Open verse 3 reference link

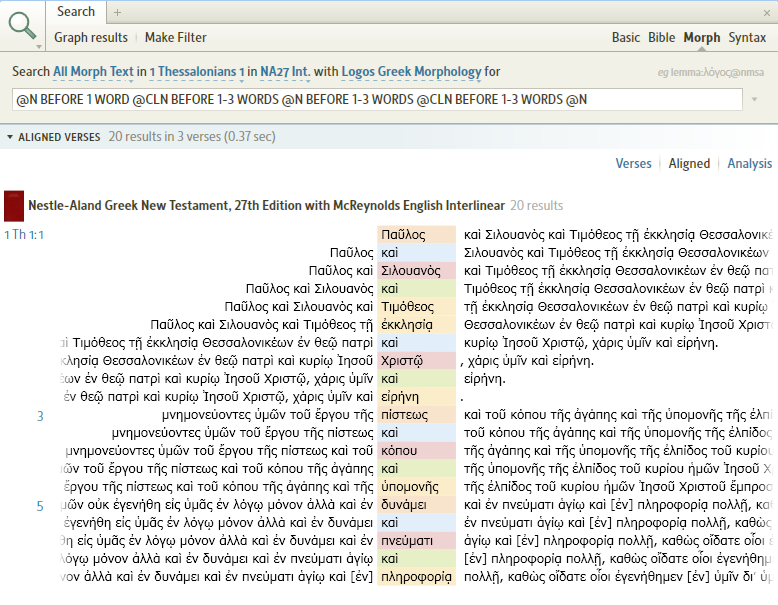coord(40,416)
